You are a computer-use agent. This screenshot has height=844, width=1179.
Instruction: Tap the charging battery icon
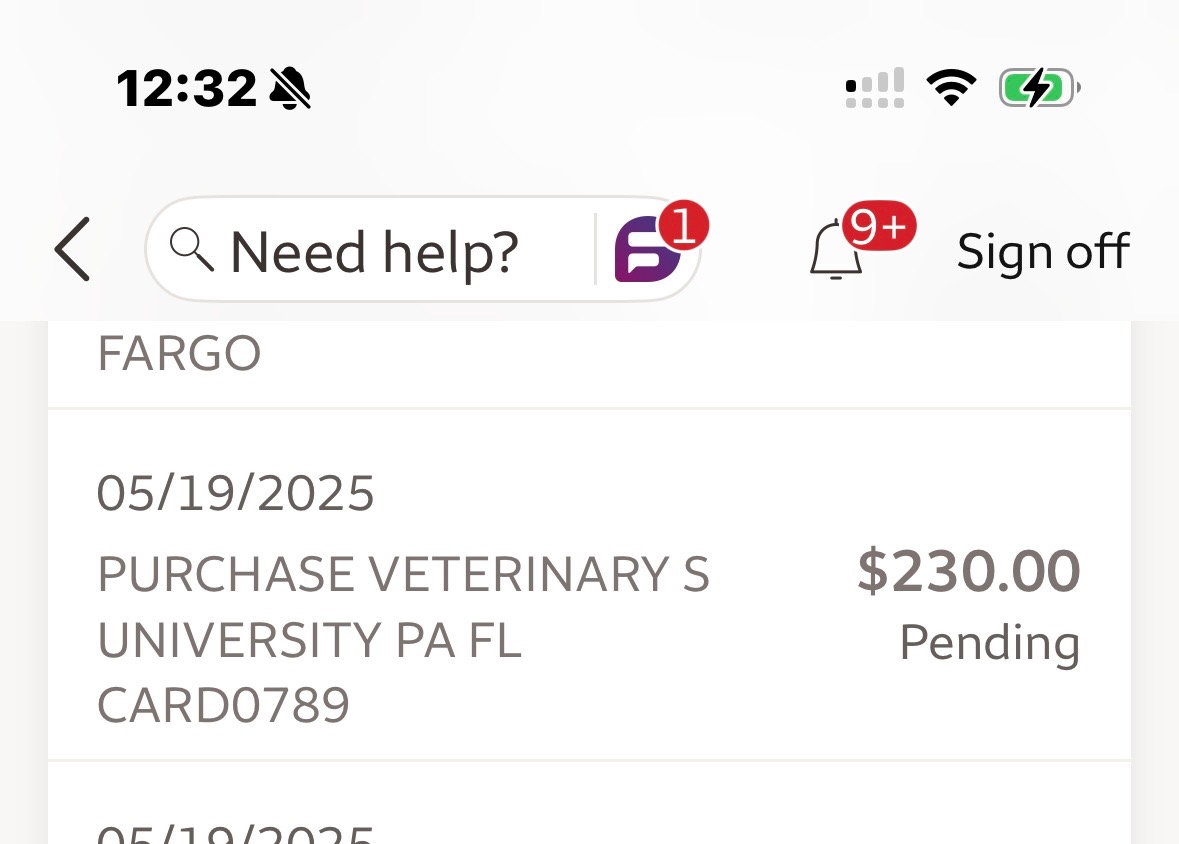[1038, 88]
